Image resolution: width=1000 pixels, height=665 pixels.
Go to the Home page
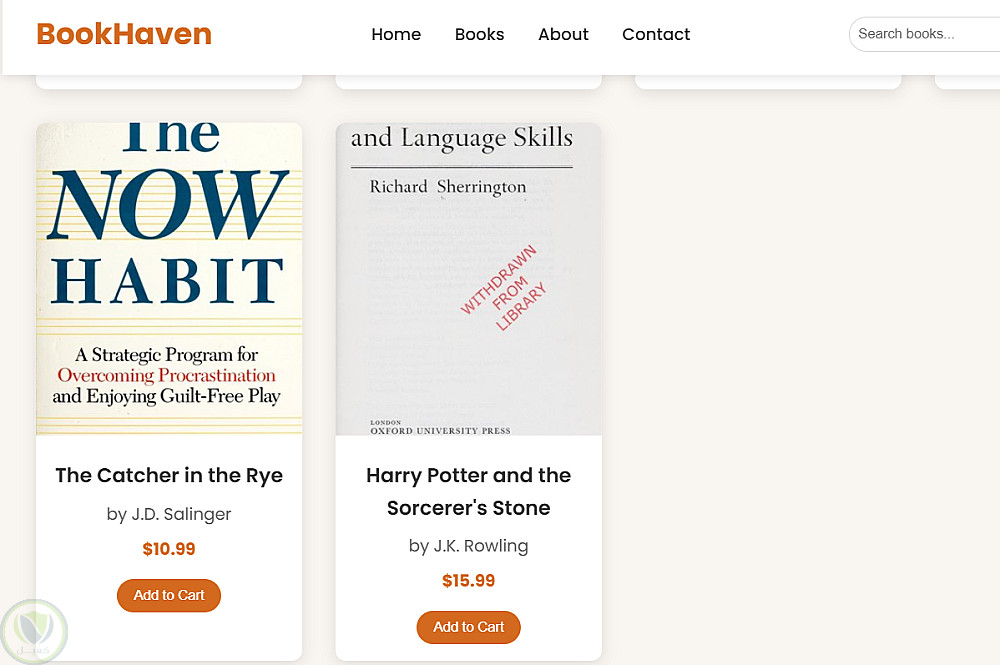click(x=396, y=34)
